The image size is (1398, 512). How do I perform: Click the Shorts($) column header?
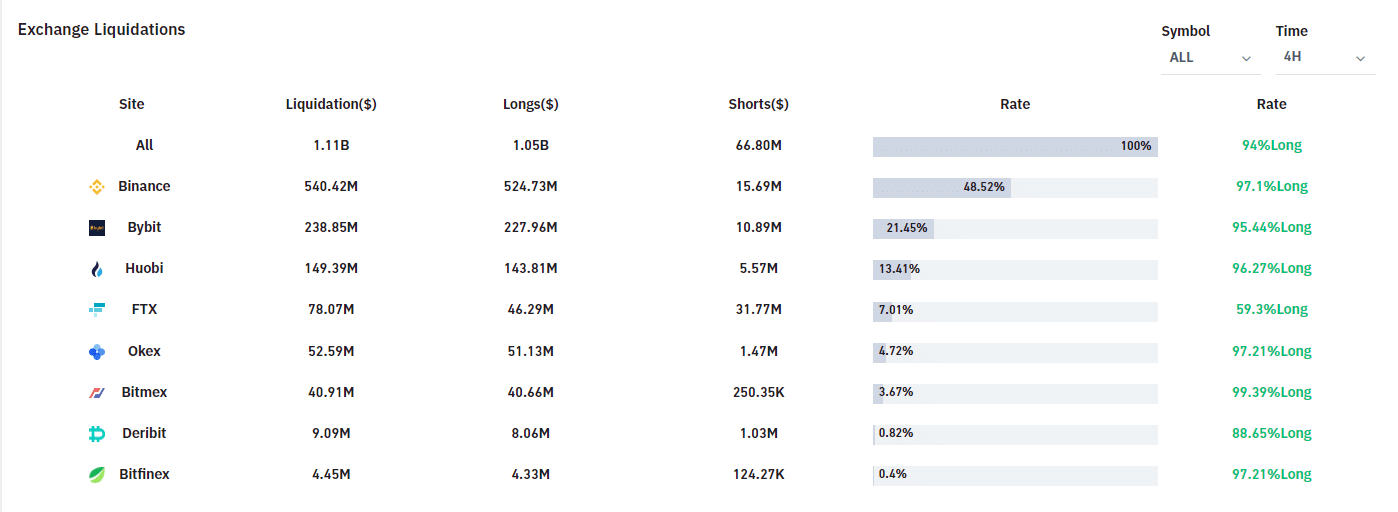click(x=759, y=104)
